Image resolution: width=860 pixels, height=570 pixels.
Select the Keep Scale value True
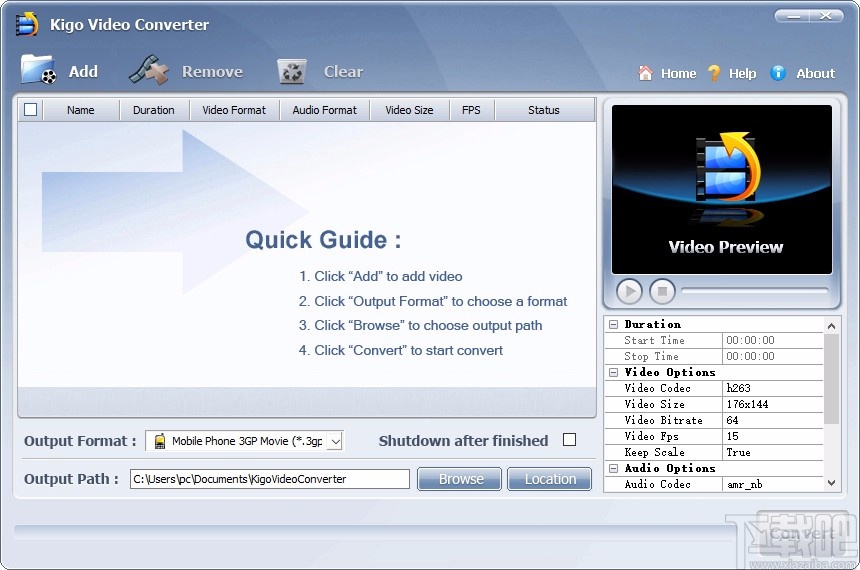pos(773,453)
